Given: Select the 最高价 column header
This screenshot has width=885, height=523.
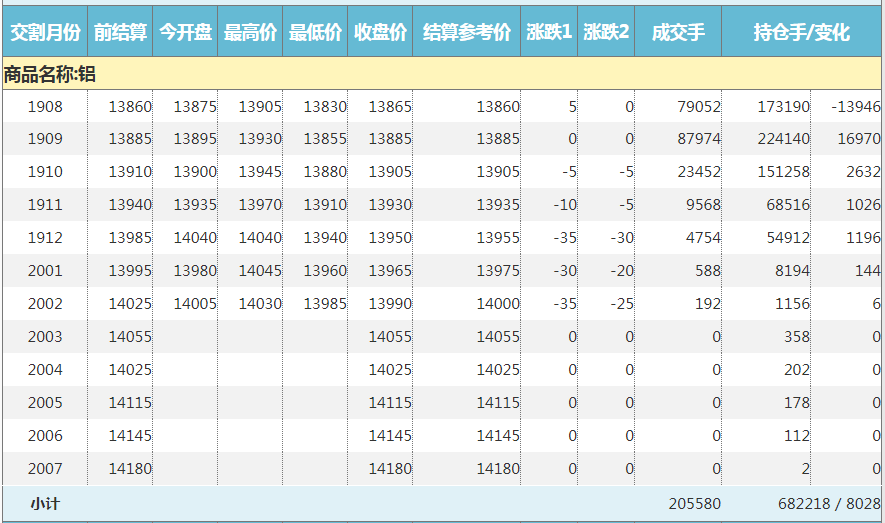Looking at the screenshot, I should coord(250,33).
